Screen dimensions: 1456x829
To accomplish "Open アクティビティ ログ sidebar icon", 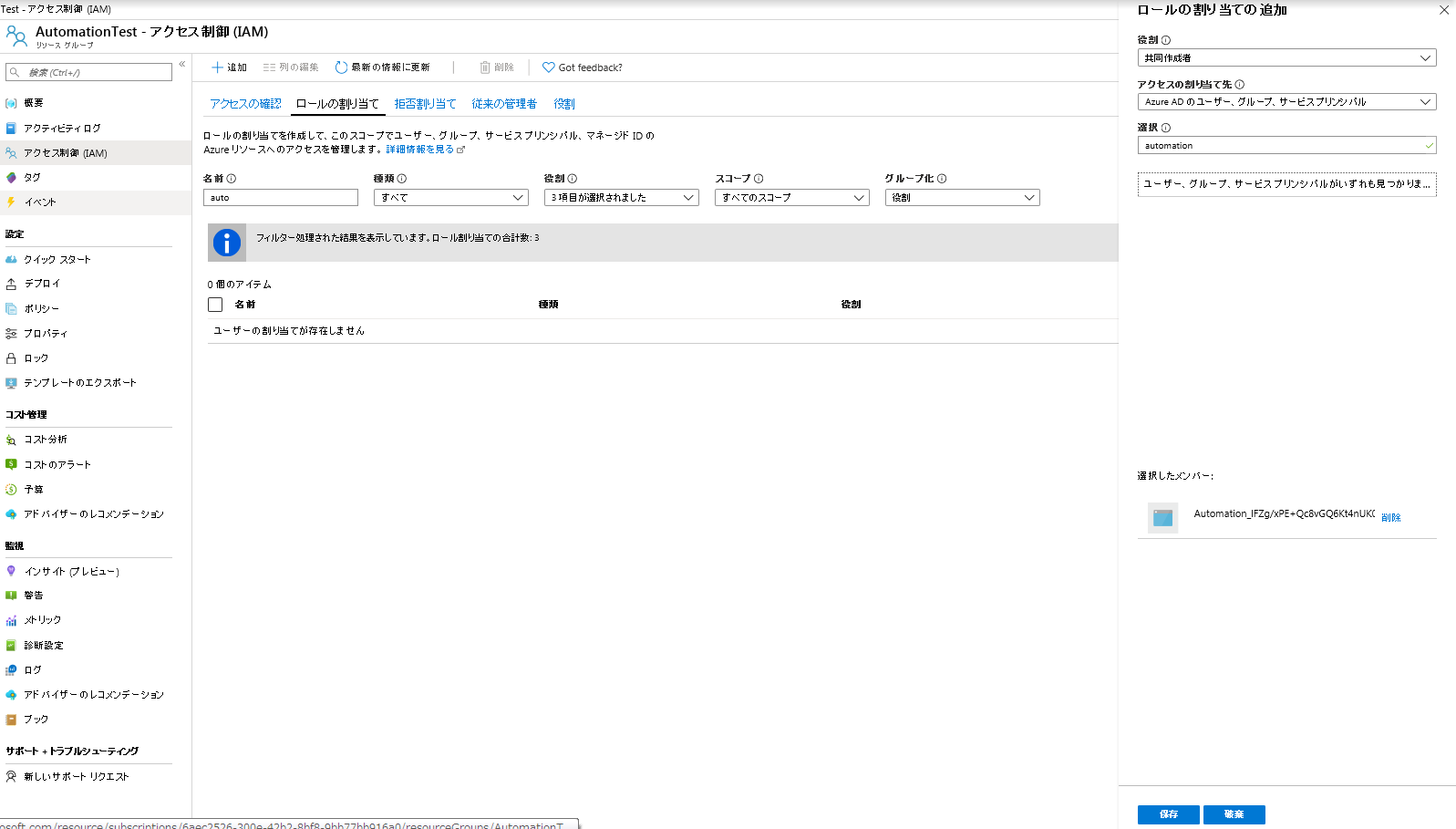I will click(x=11, y=129).
